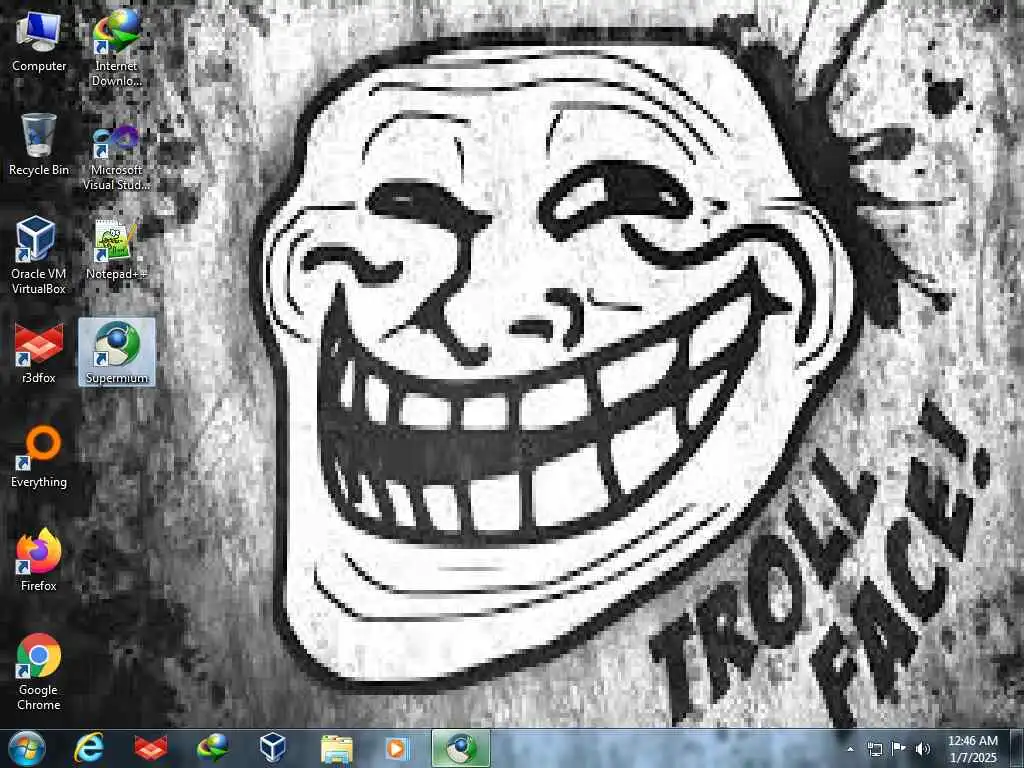This screenshot has width=1024, height=768.
Task: Select the Oracle VM VirtualBox desktop shortcut
Action: tap(39, 255)
